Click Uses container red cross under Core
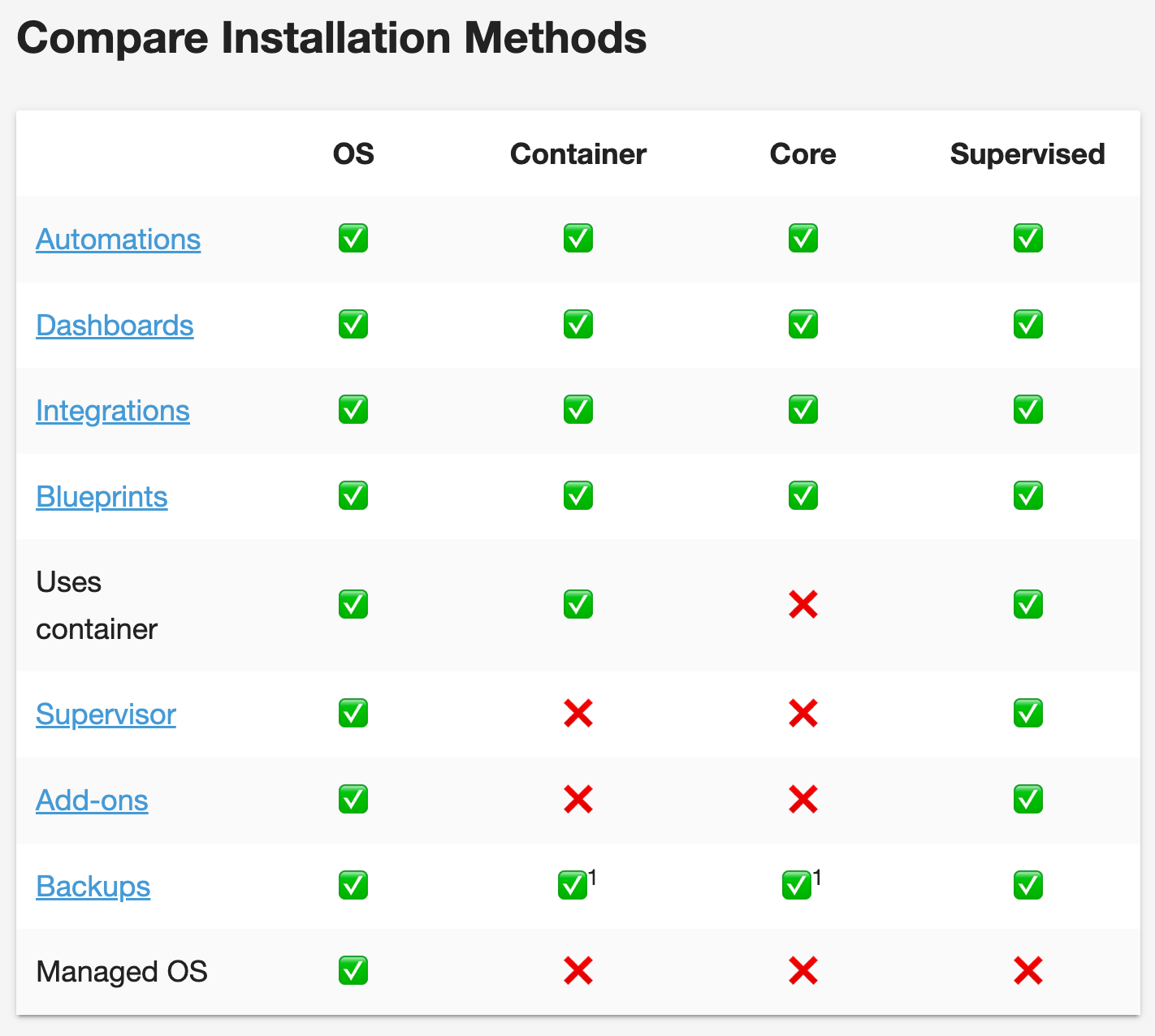 point(803,605)
